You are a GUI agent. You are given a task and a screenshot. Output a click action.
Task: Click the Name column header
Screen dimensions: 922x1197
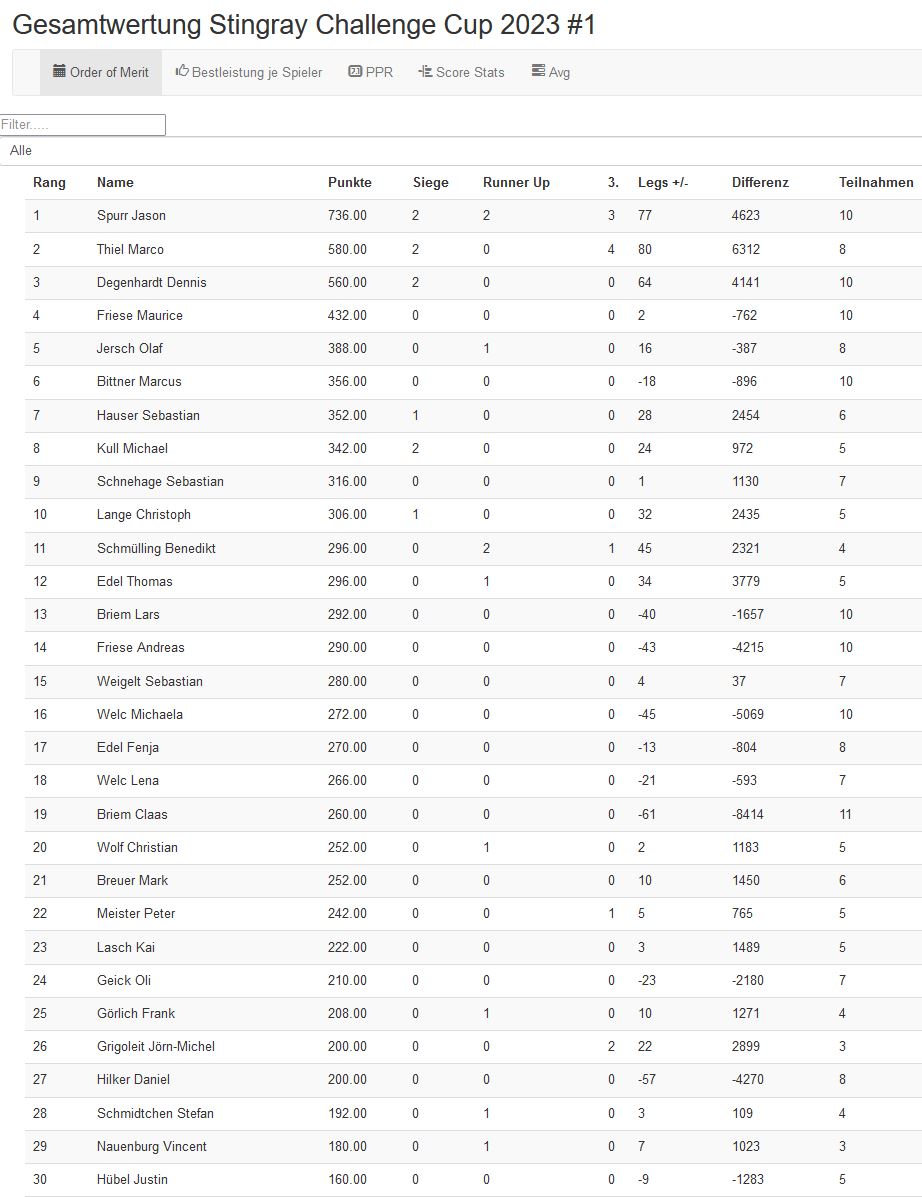[x=115, y=182]
